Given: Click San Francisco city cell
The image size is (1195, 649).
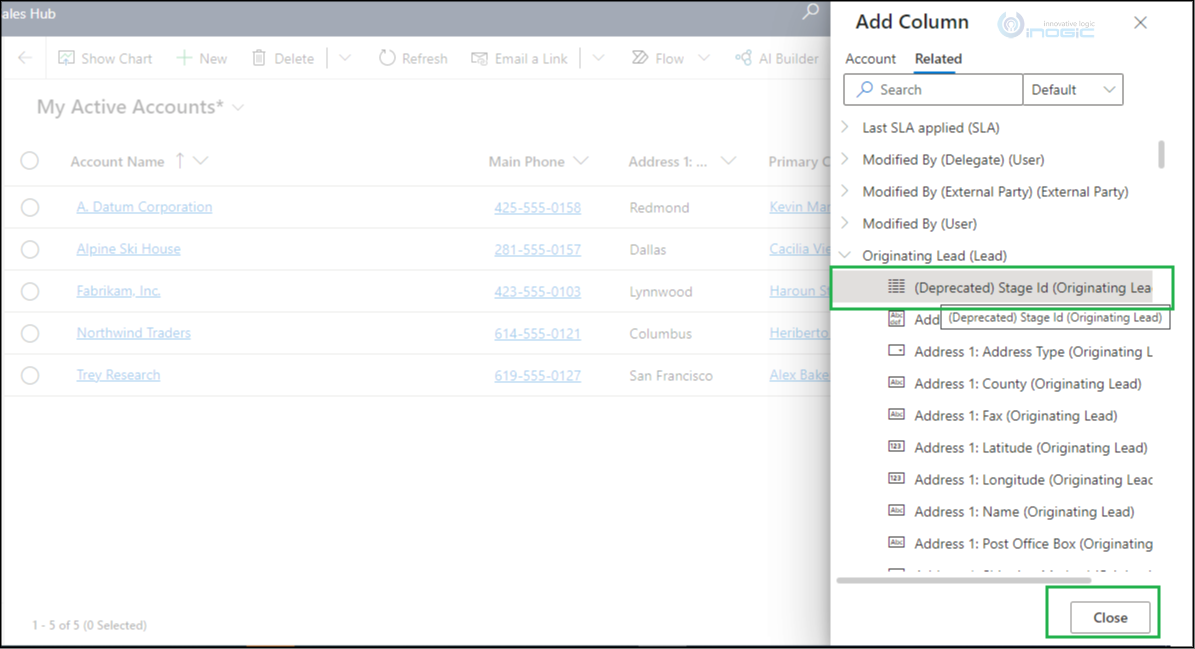Looking at the screenshot, I should pyautogui.click(x=671, y=375).
